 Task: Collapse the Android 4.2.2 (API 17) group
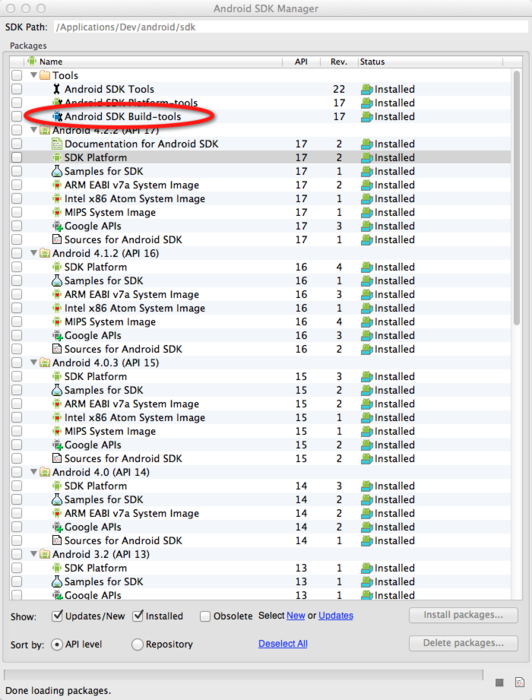click(33, 130)
